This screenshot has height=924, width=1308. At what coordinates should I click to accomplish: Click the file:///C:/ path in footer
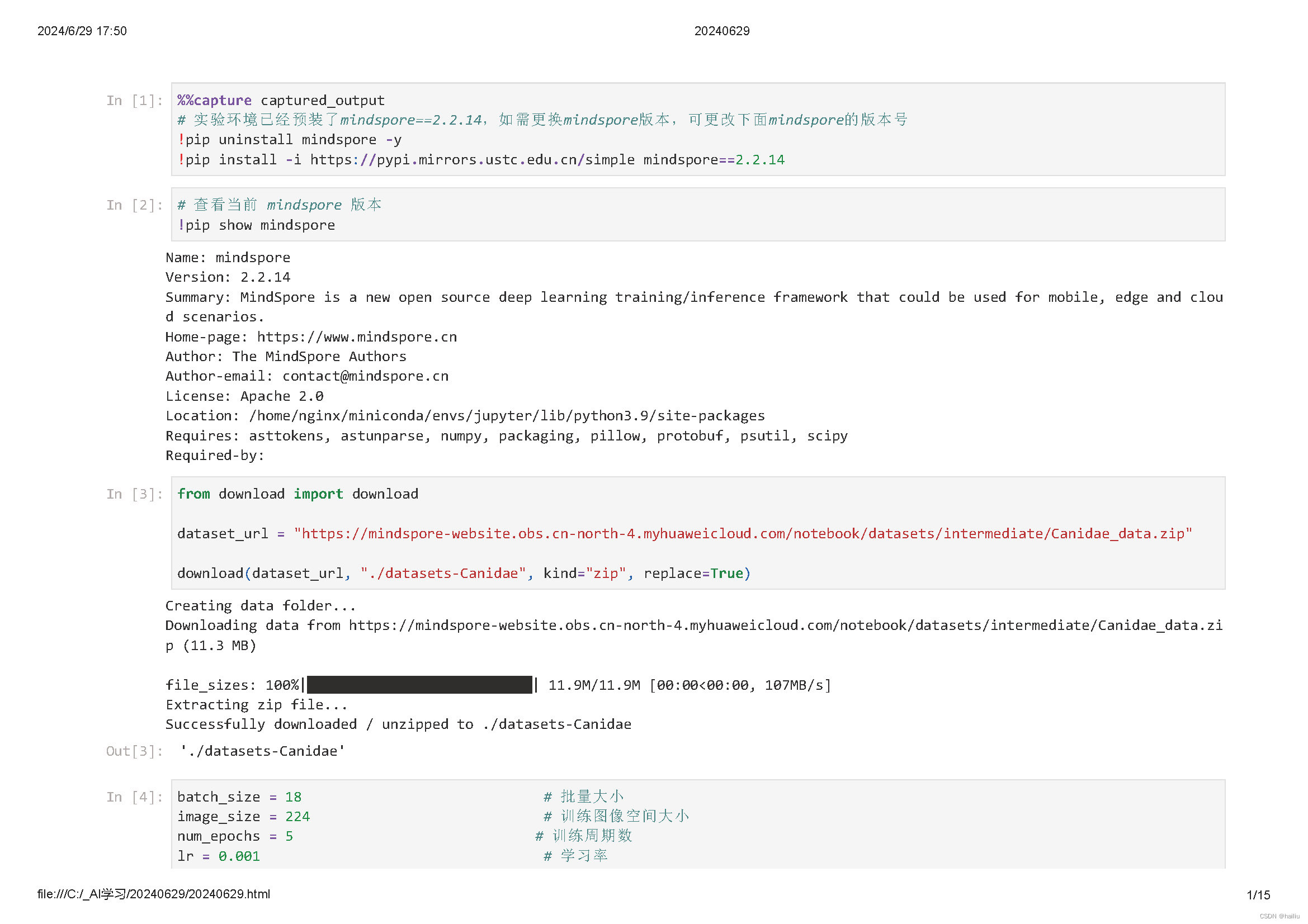pyautogui.click(x=154, y=895)
